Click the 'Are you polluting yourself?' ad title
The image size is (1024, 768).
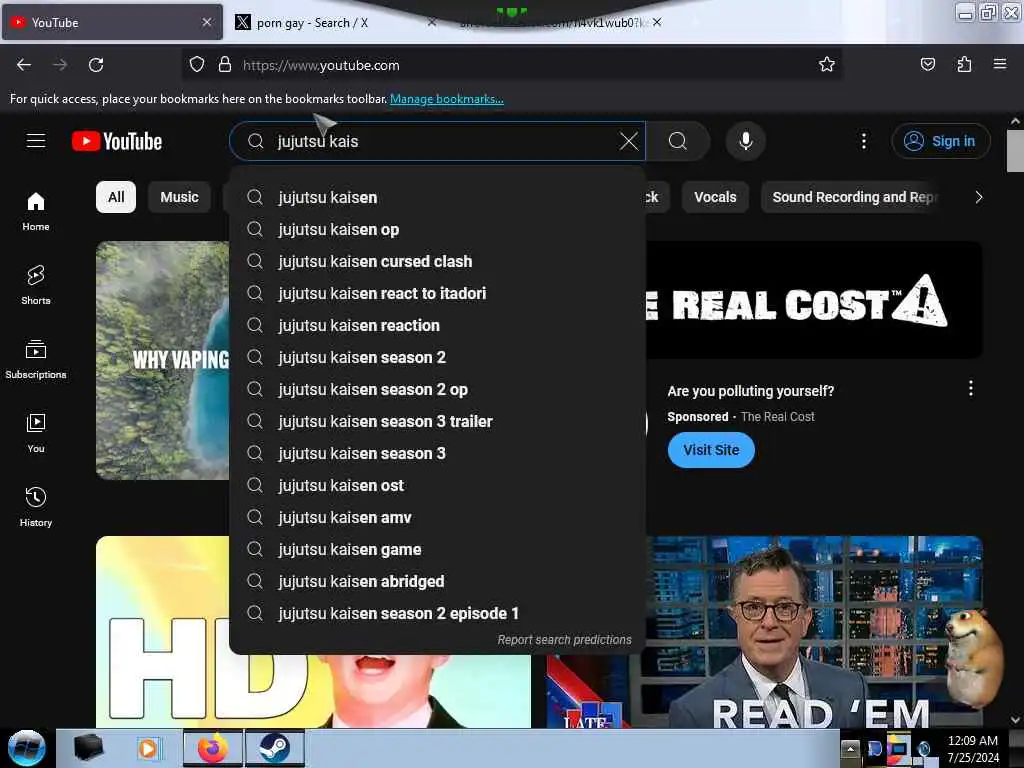coord(750,391)
